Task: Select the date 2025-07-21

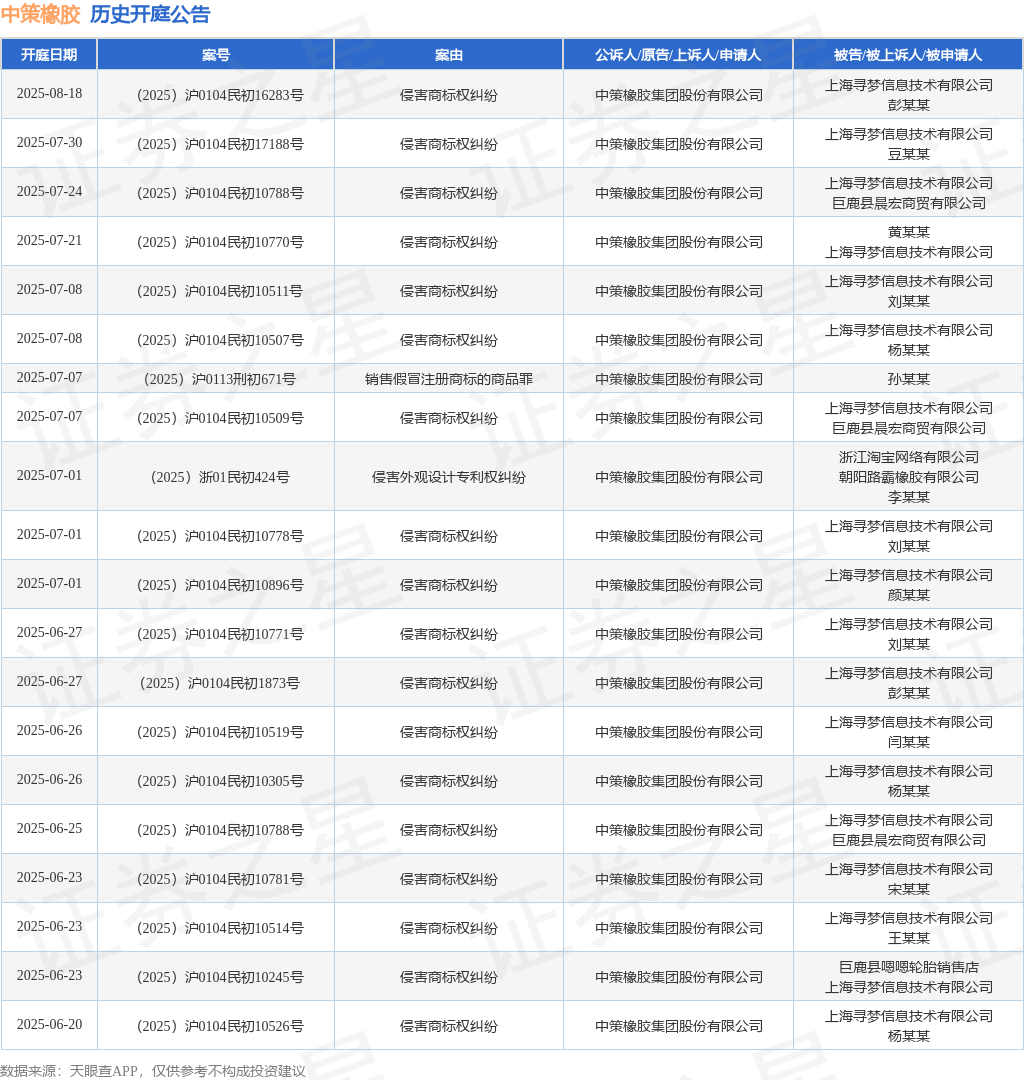Action: pyautogui.click(x=49, y=240)
